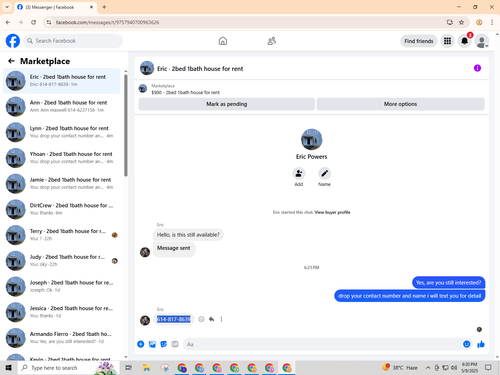Screen dimensions: 500x375
Task: Open the tab search dropdown arrow
Action: (7, 7)
